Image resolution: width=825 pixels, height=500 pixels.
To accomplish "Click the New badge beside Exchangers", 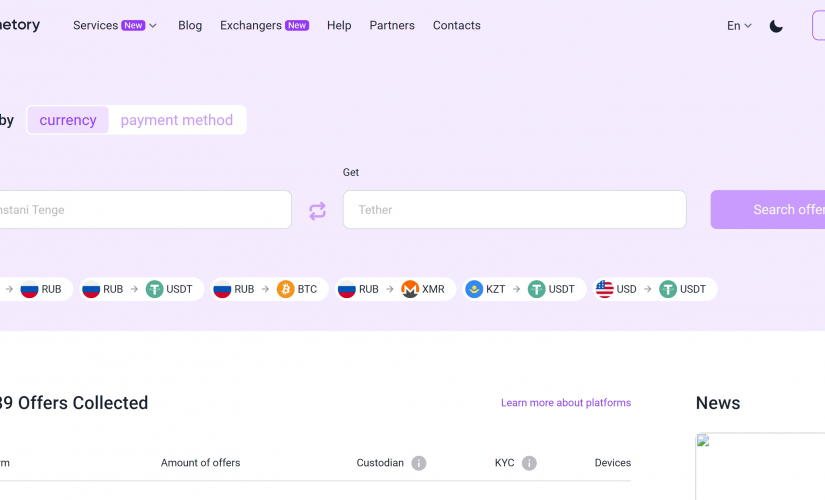I will 297,25.
